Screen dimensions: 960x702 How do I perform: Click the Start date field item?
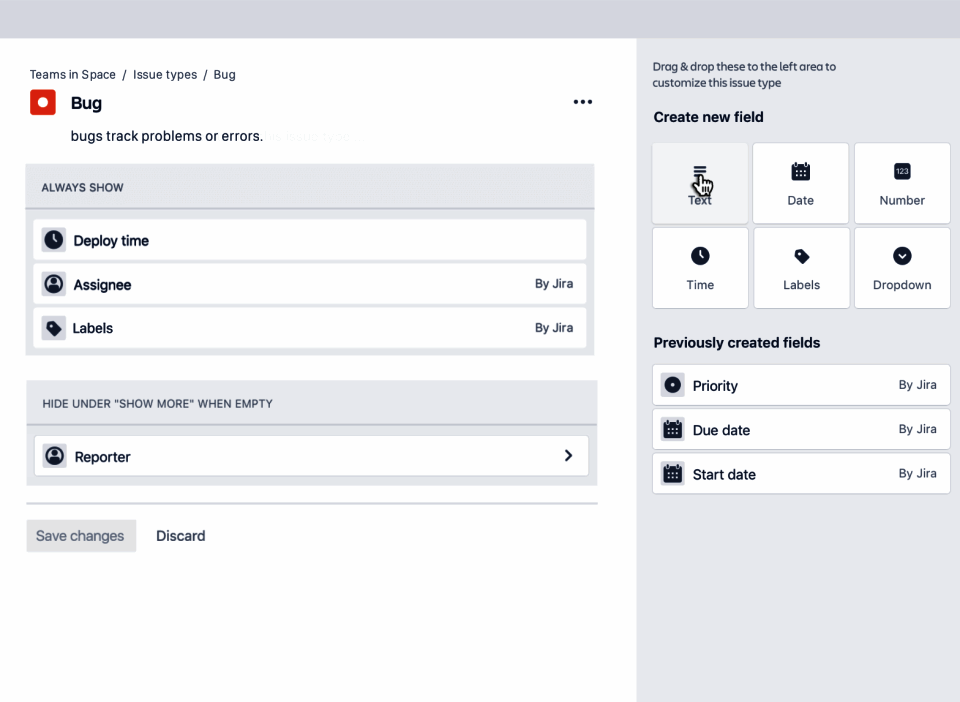pyautogui.click(x=801, y=474)
